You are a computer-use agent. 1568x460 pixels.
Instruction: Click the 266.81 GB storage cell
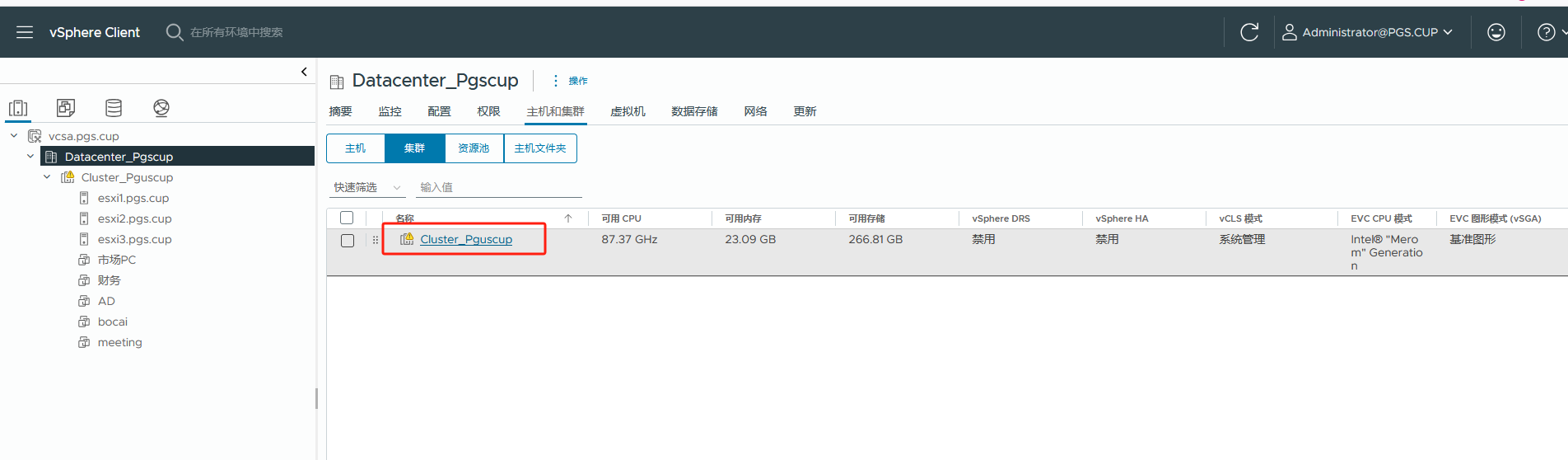click(x=875, y=239)
